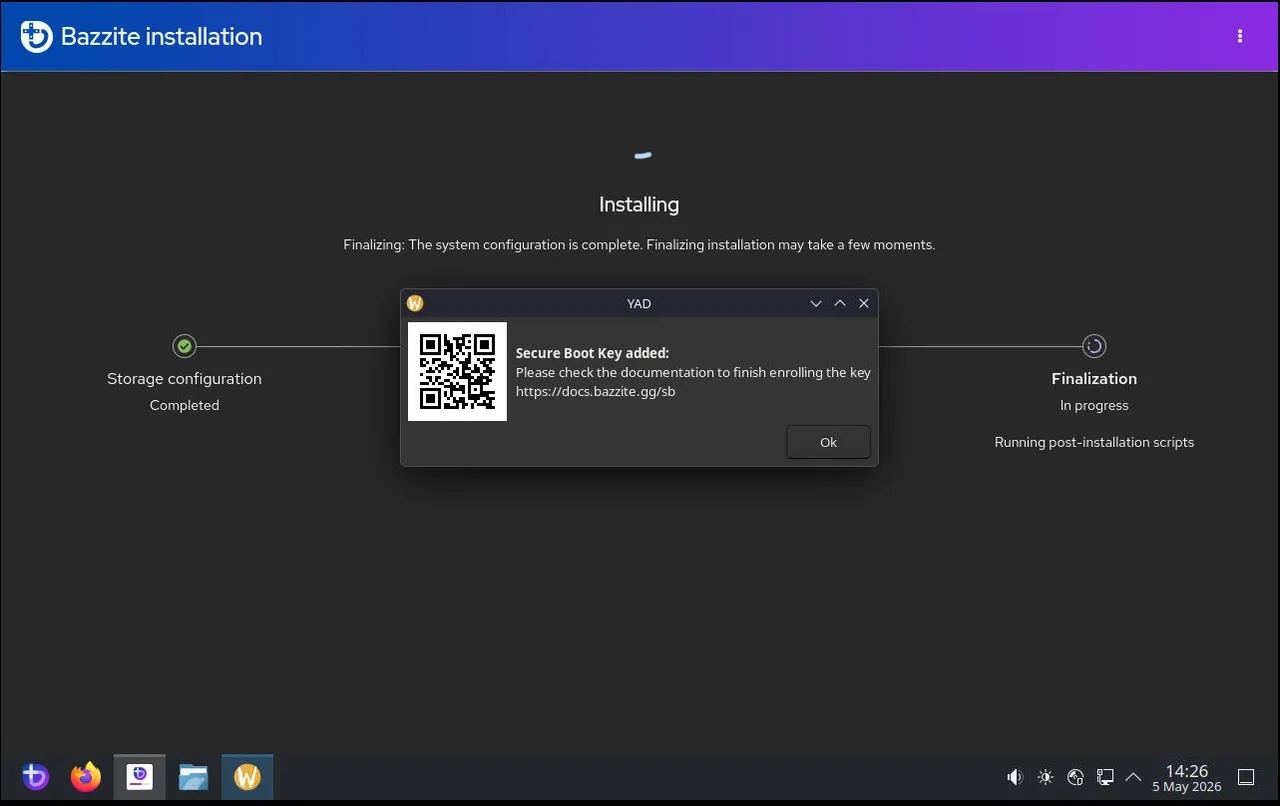The width and height of the screenshot is (1280, 806).
Task: Switch to YAD task in taskbar
Action: pyautogui.click(x=247, y=777)
